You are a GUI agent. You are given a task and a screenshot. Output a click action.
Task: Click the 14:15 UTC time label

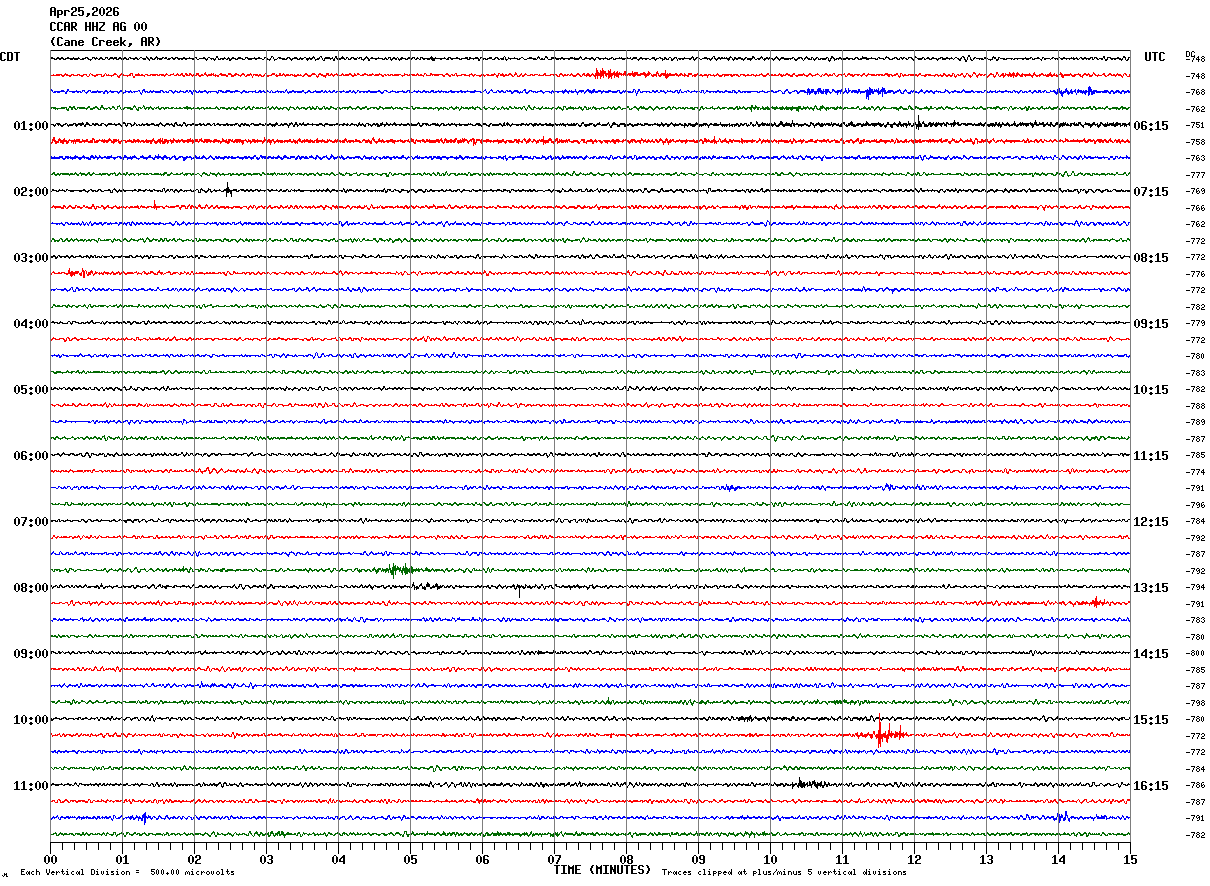1152,654
